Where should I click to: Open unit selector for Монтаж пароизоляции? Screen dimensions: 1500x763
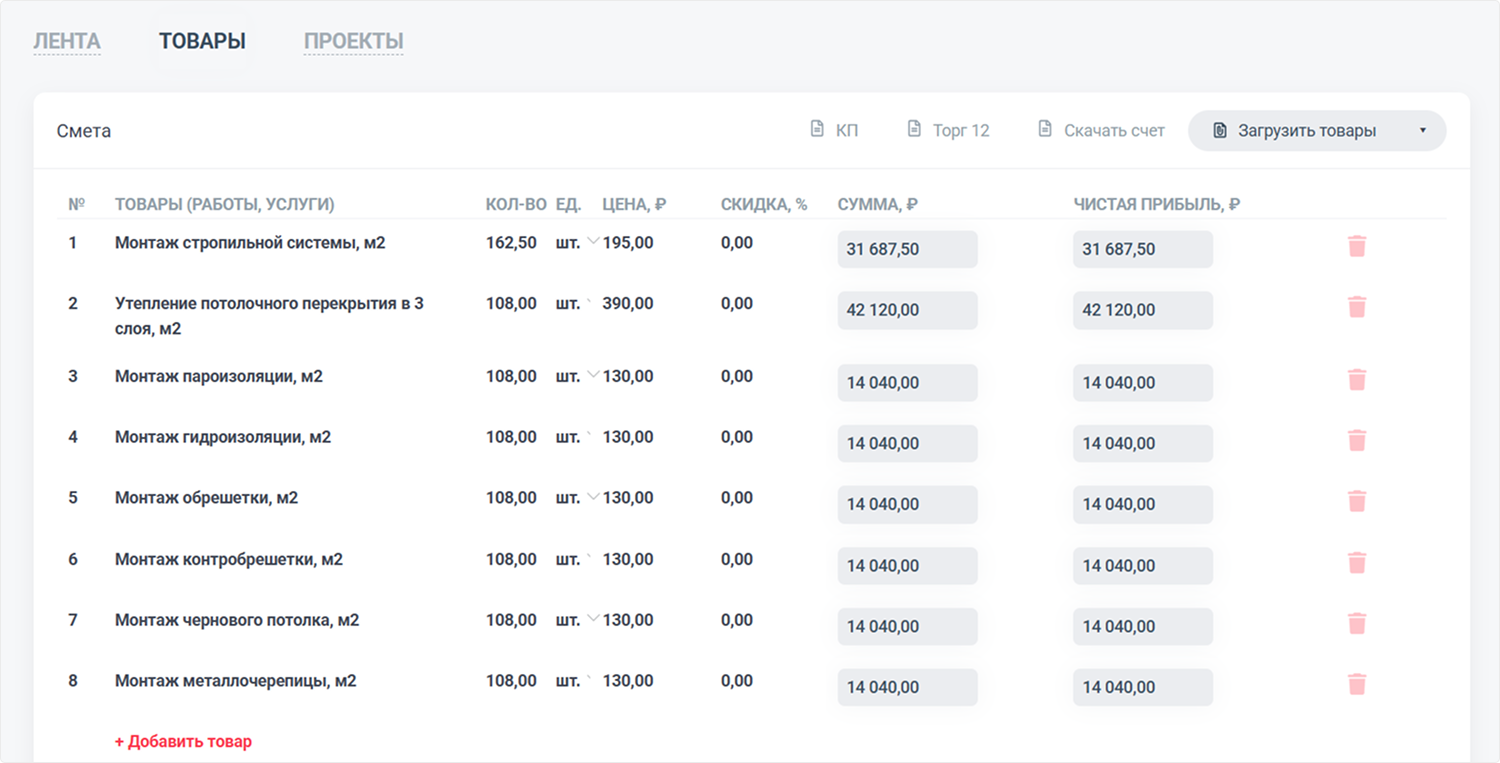point(592,376)
